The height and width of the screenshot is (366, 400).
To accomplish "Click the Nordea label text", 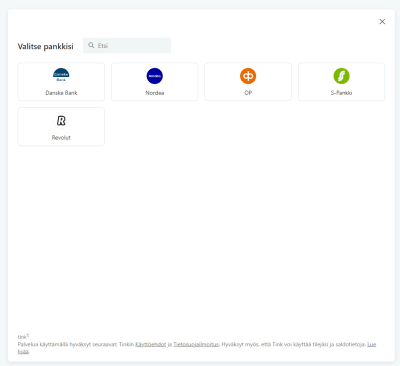I will tap(155, 93).
